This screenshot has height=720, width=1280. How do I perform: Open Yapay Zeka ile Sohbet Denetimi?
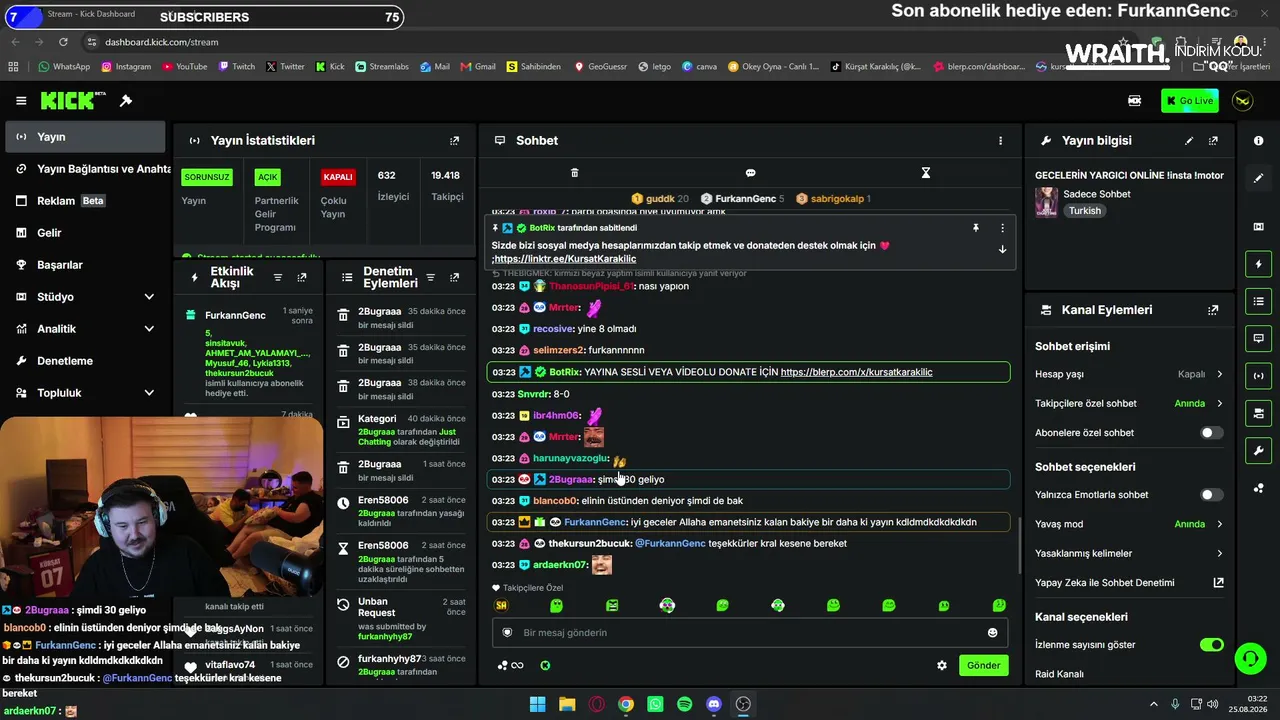[1130, 583]
